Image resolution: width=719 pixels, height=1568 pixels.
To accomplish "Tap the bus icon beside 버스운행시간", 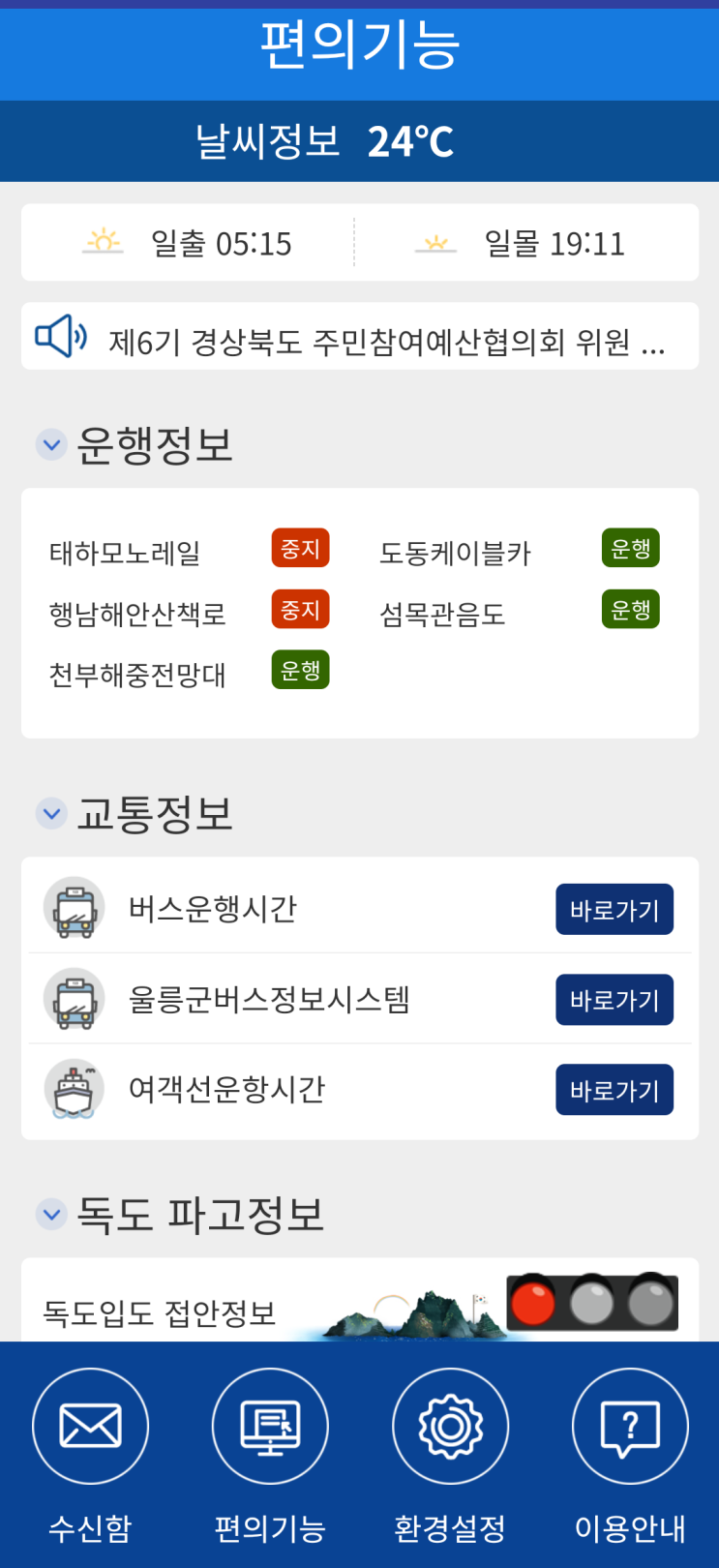I will (x=75, y=908).
